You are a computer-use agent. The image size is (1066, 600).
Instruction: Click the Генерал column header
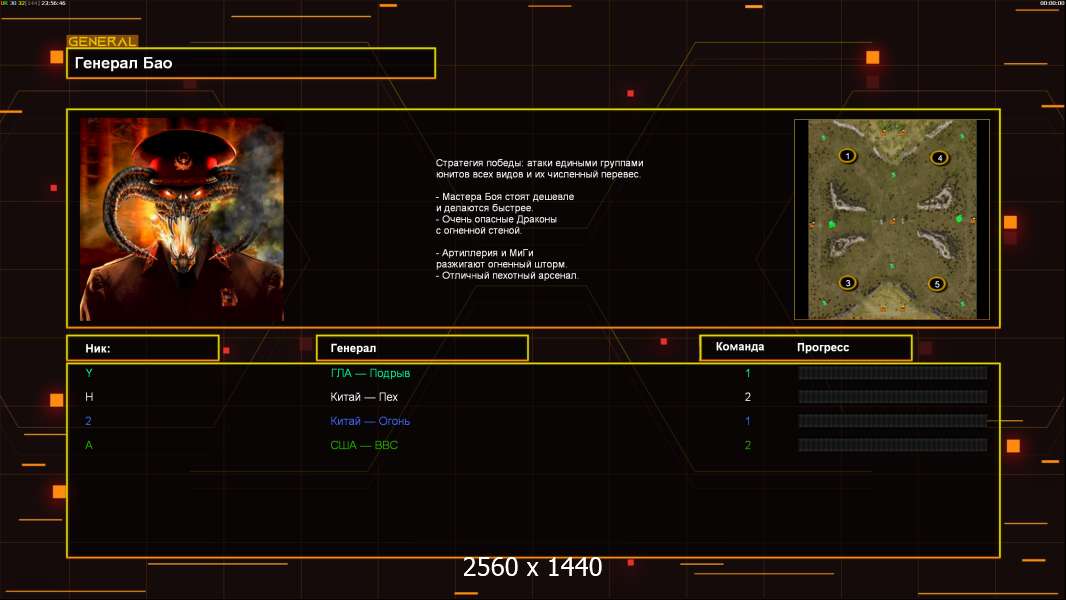(421, 348)
